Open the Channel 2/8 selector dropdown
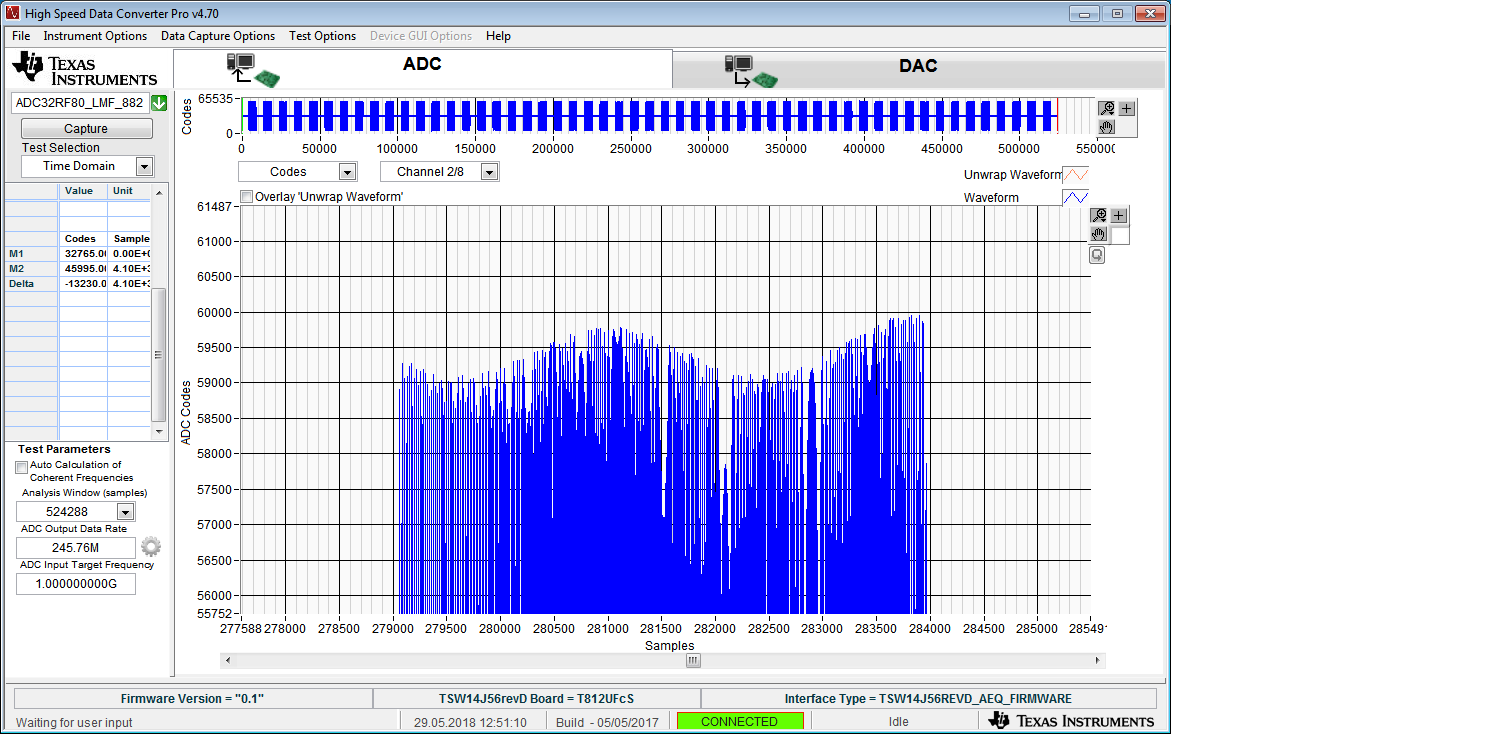The image size is (1488, 734). tap(489, 172)
